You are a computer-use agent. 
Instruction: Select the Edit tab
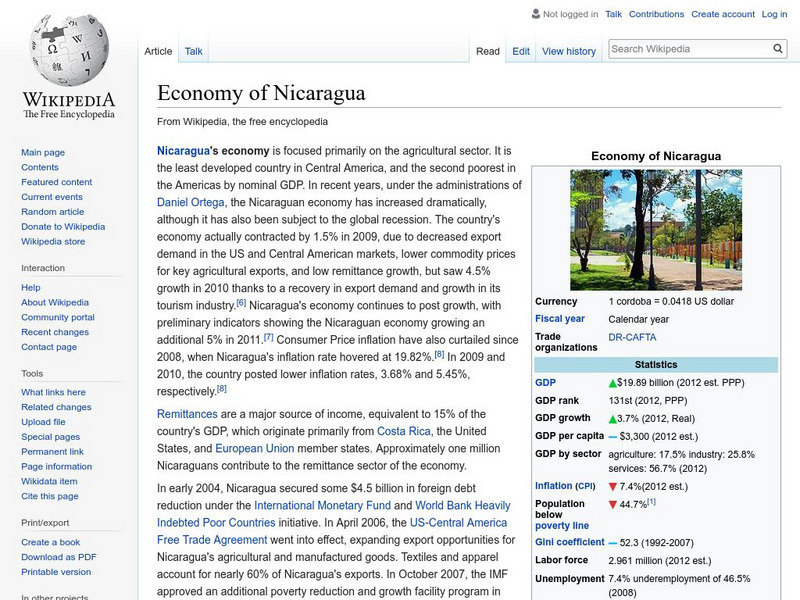coord(519,51)
